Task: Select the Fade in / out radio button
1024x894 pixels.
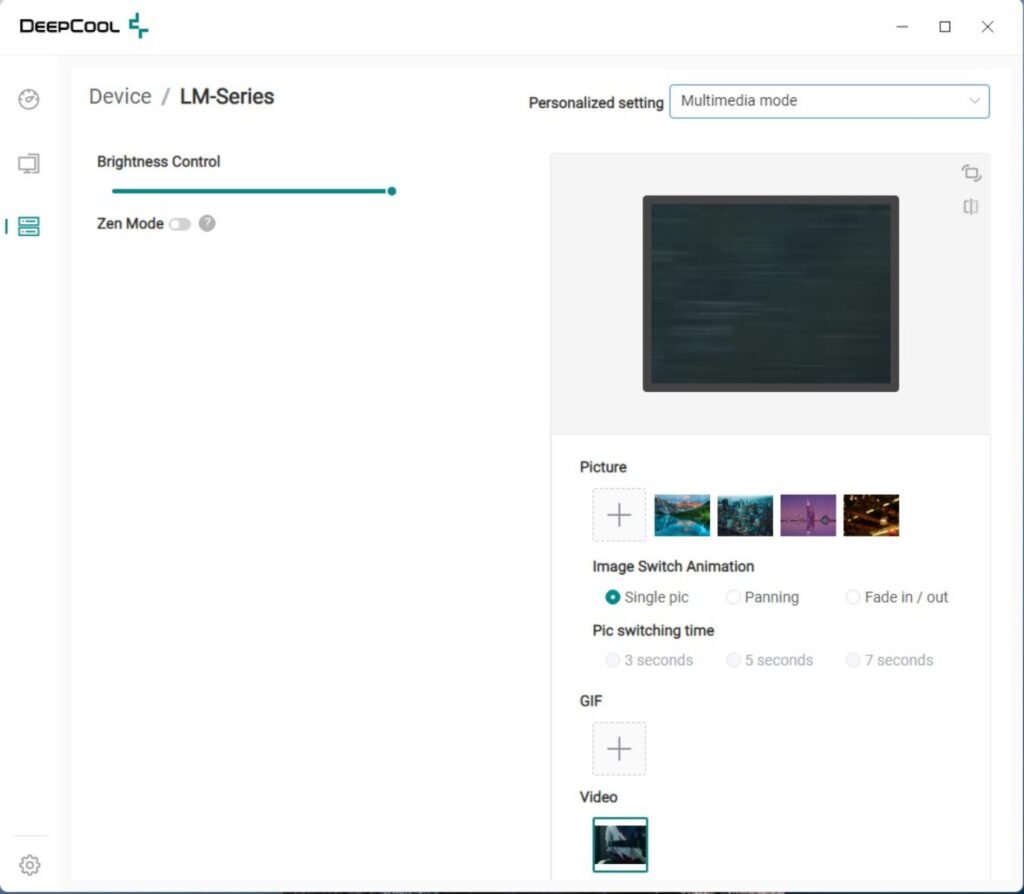Action: (x=852, y=597)
